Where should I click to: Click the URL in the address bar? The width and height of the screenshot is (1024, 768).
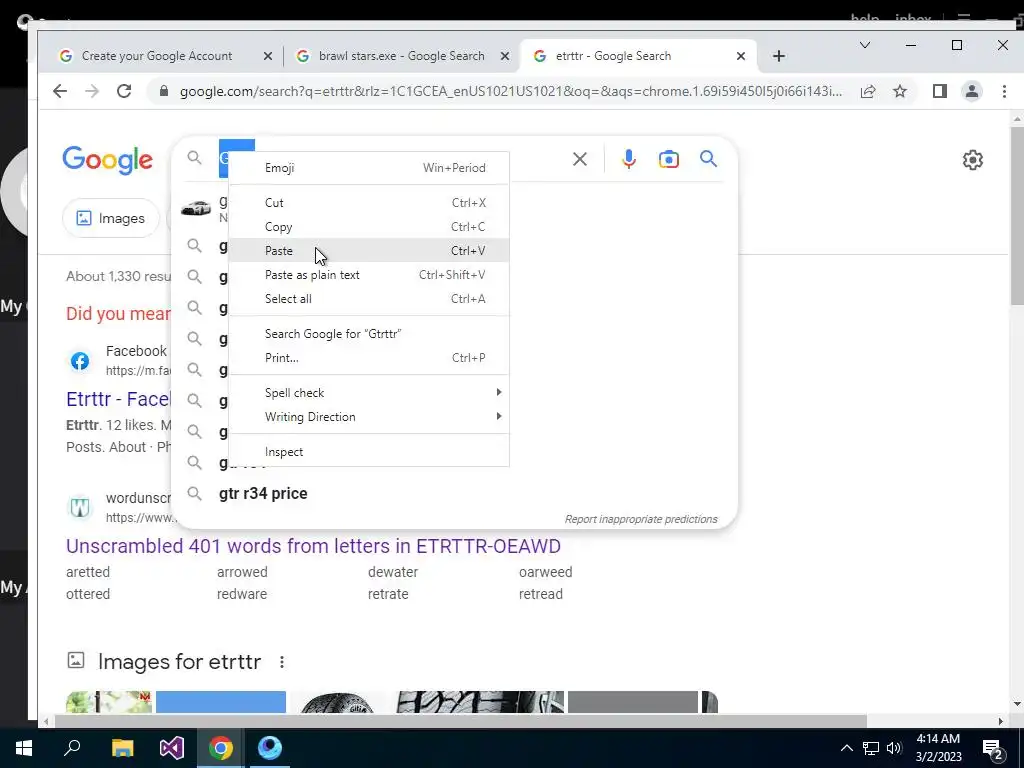tap(511, 91)
